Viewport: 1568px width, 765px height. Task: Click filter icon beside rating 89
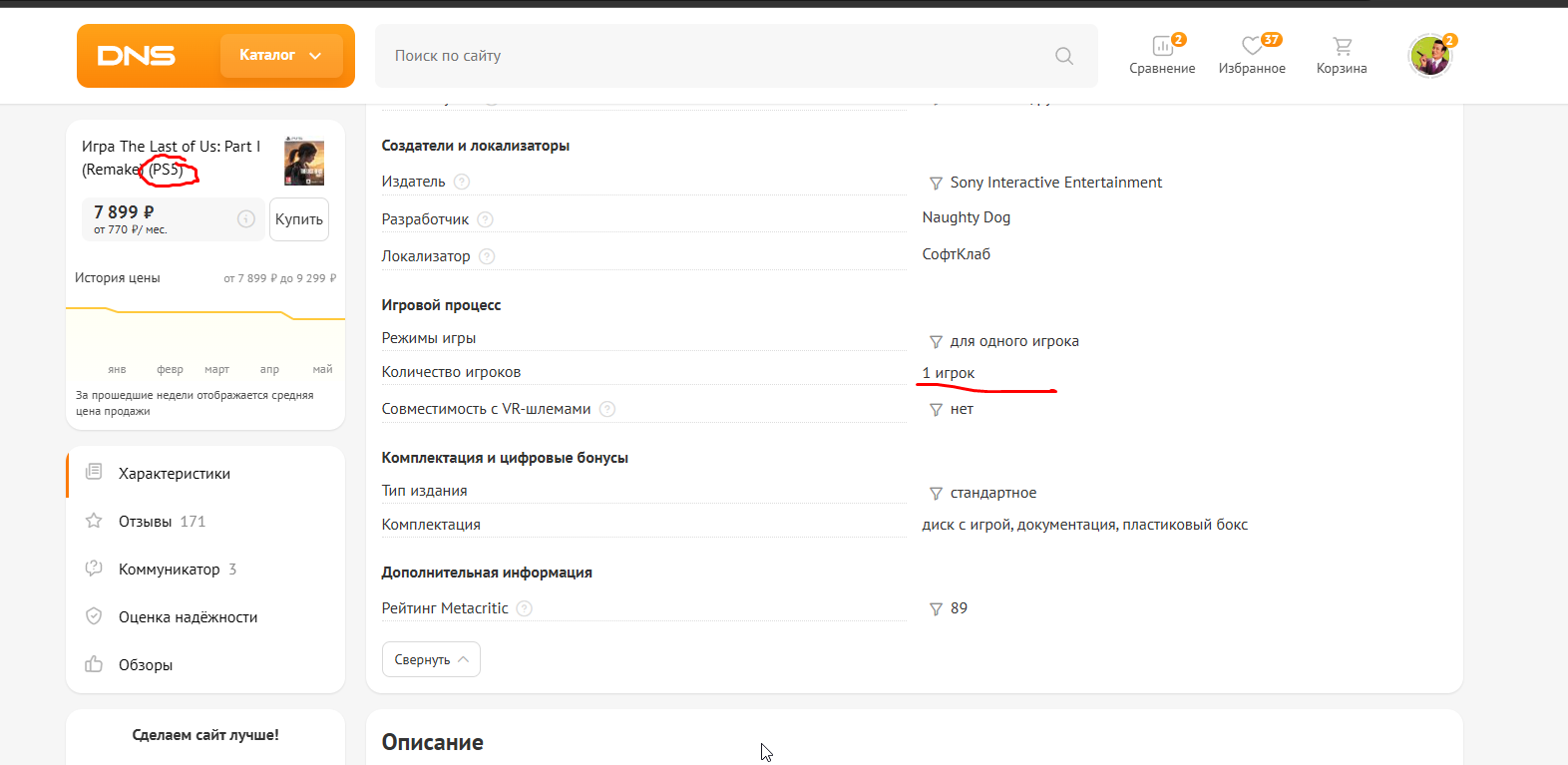tap(936, 609)
